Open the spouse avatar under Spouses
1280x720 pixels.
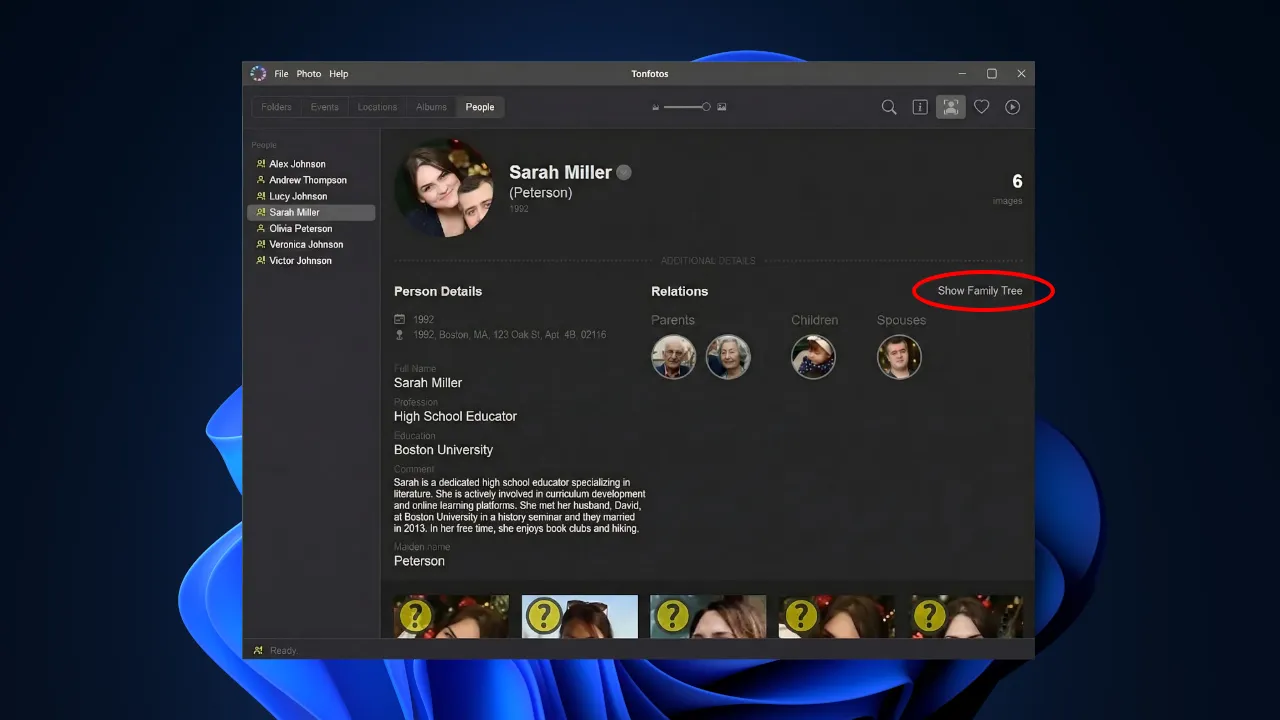point(899,357)
